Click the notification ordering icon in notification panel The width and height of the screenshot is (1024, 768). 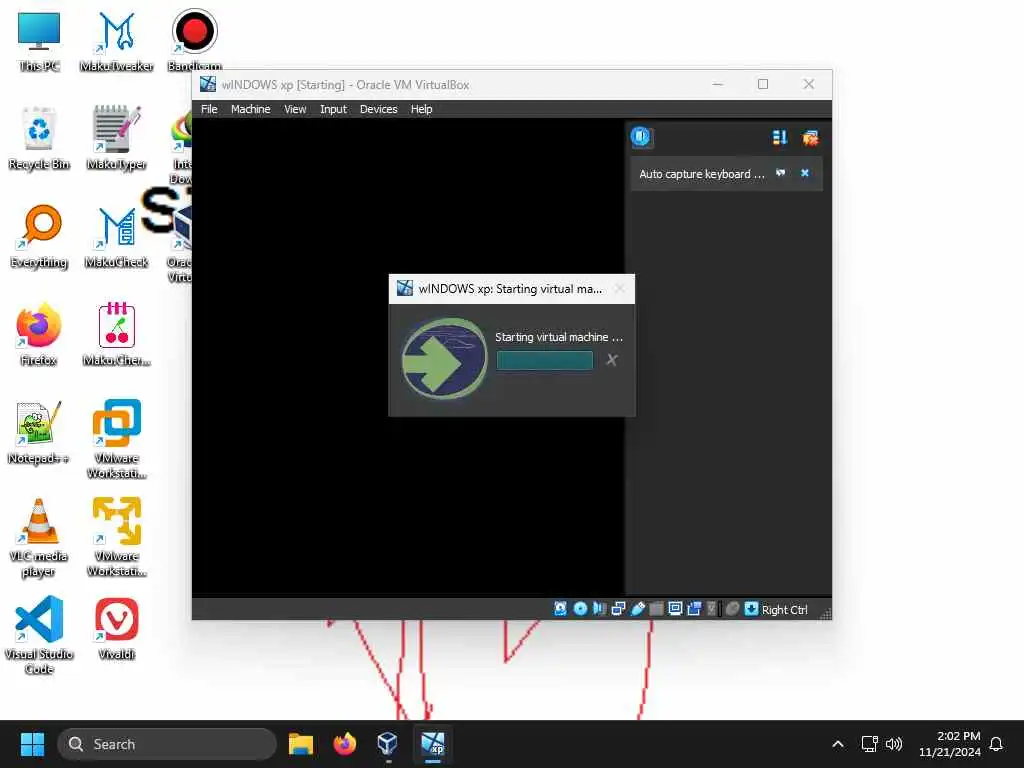tap(780, 137)
